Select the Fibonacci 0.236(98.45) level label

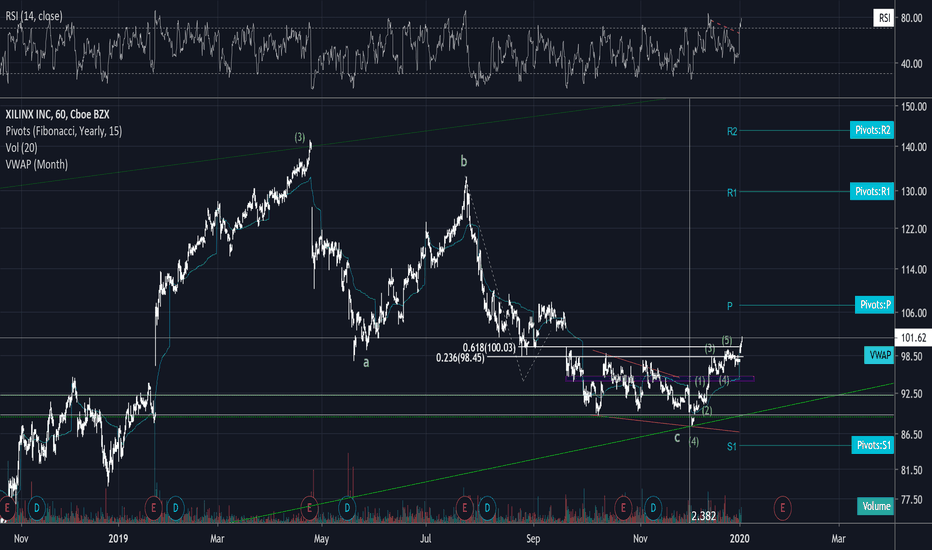[460, 357]
